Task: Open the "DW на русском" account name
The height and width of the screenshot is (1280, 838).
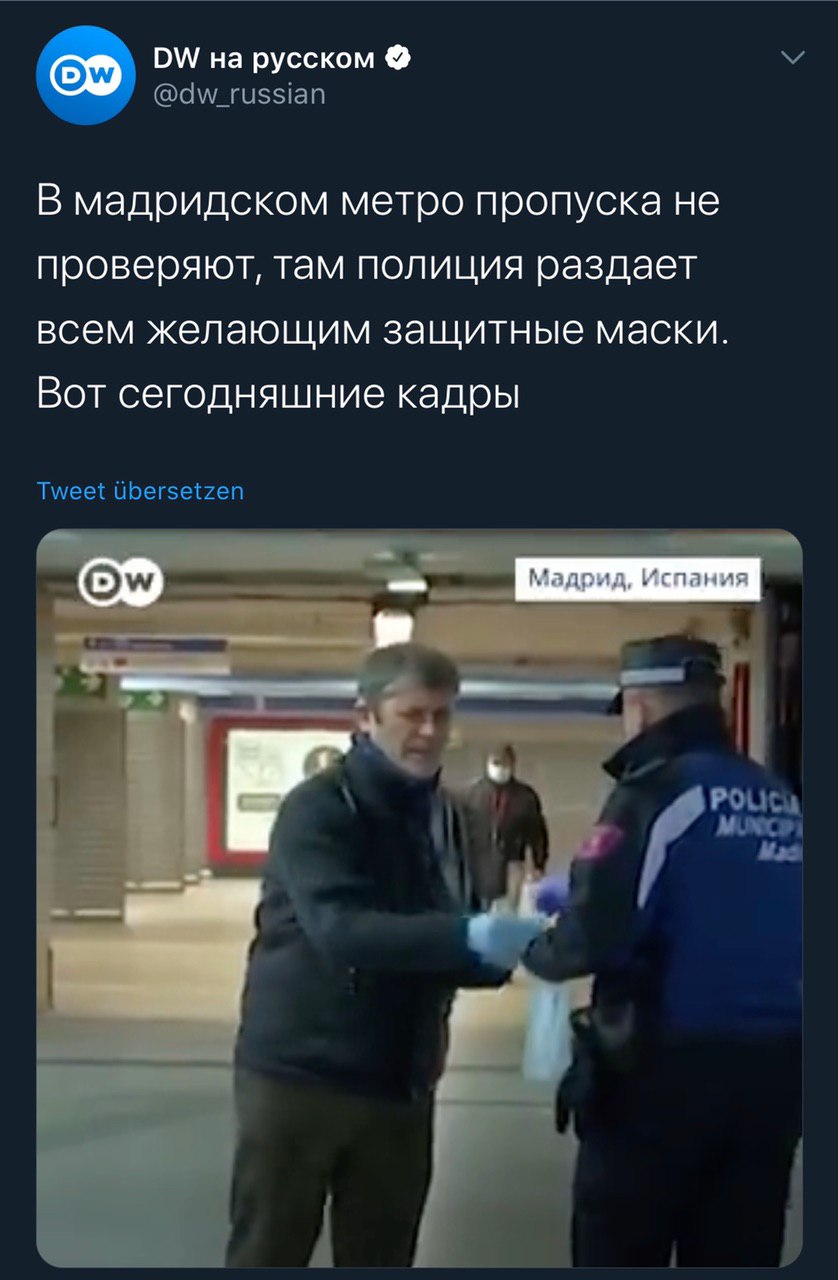Action: (x=264, y=59)
